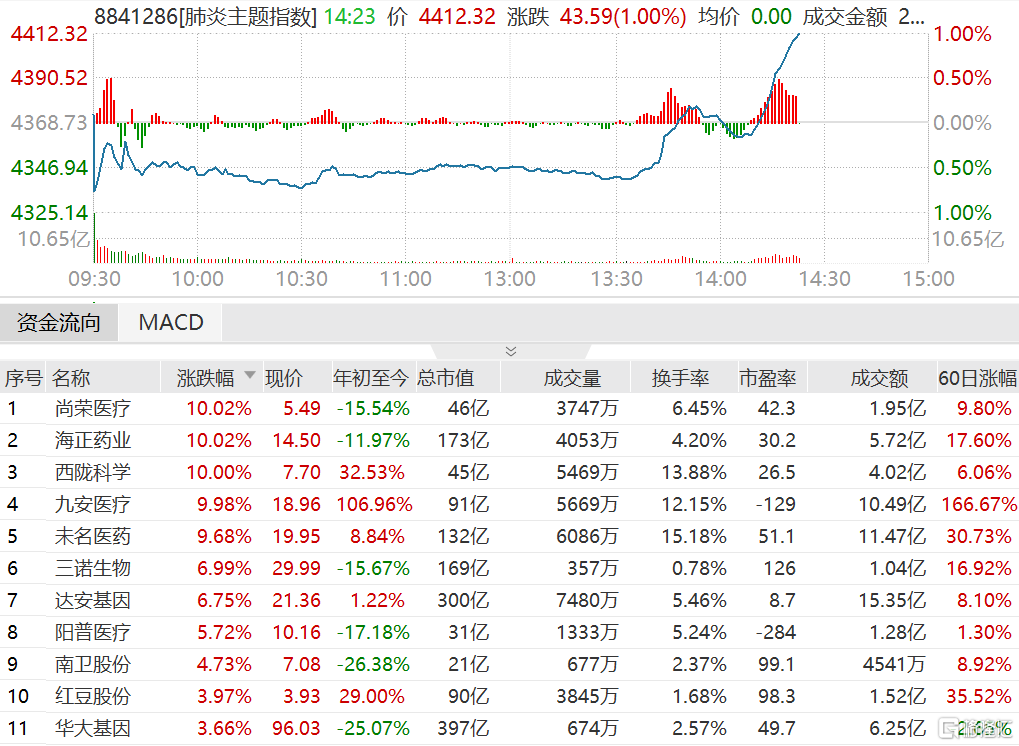Image resolution: width=1019 pixels, height=746 pixels.
Task: Sort by 总市值 column header
Action: (446, 378)
